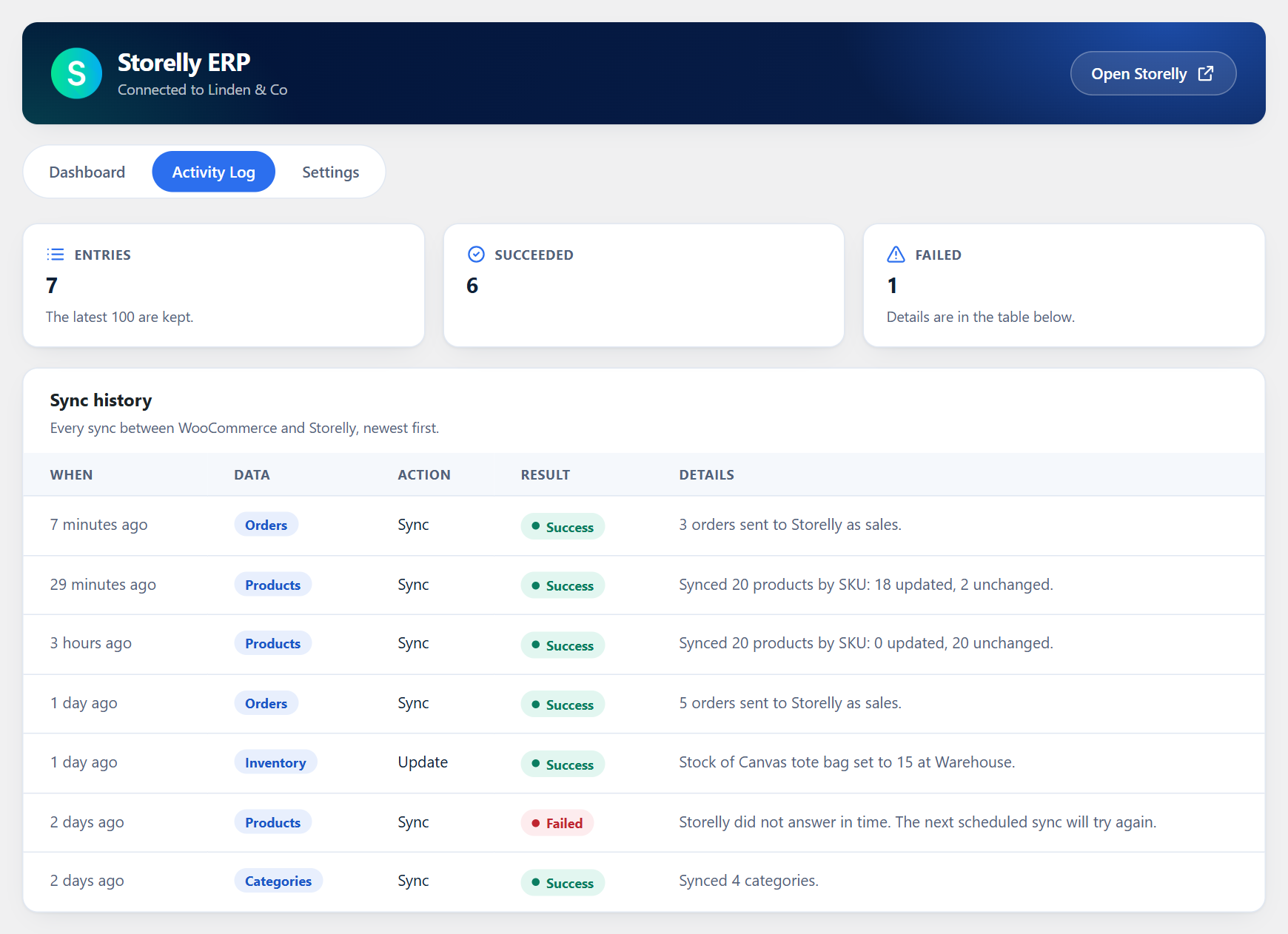Click the Storelly green S logo

pyautogui.click(x=76, y=73)
